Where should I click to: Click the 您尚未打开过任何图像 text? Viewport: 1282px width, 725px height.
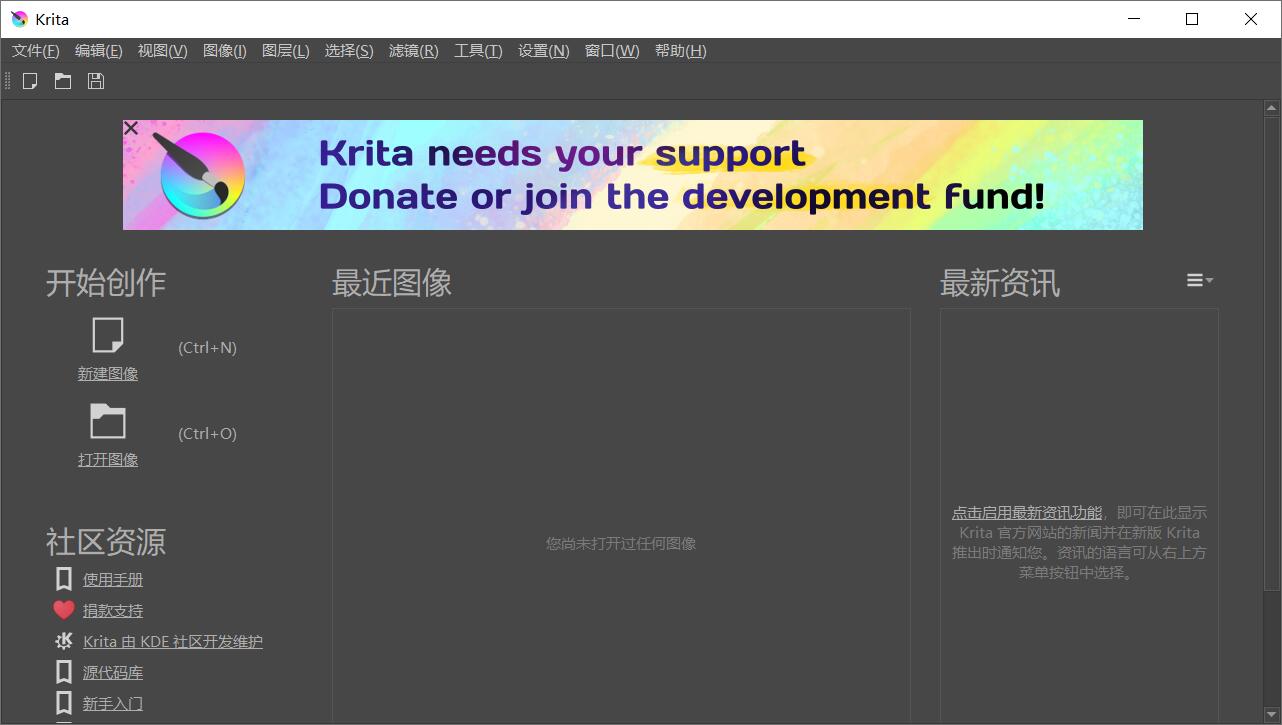[x=621, y=543]
